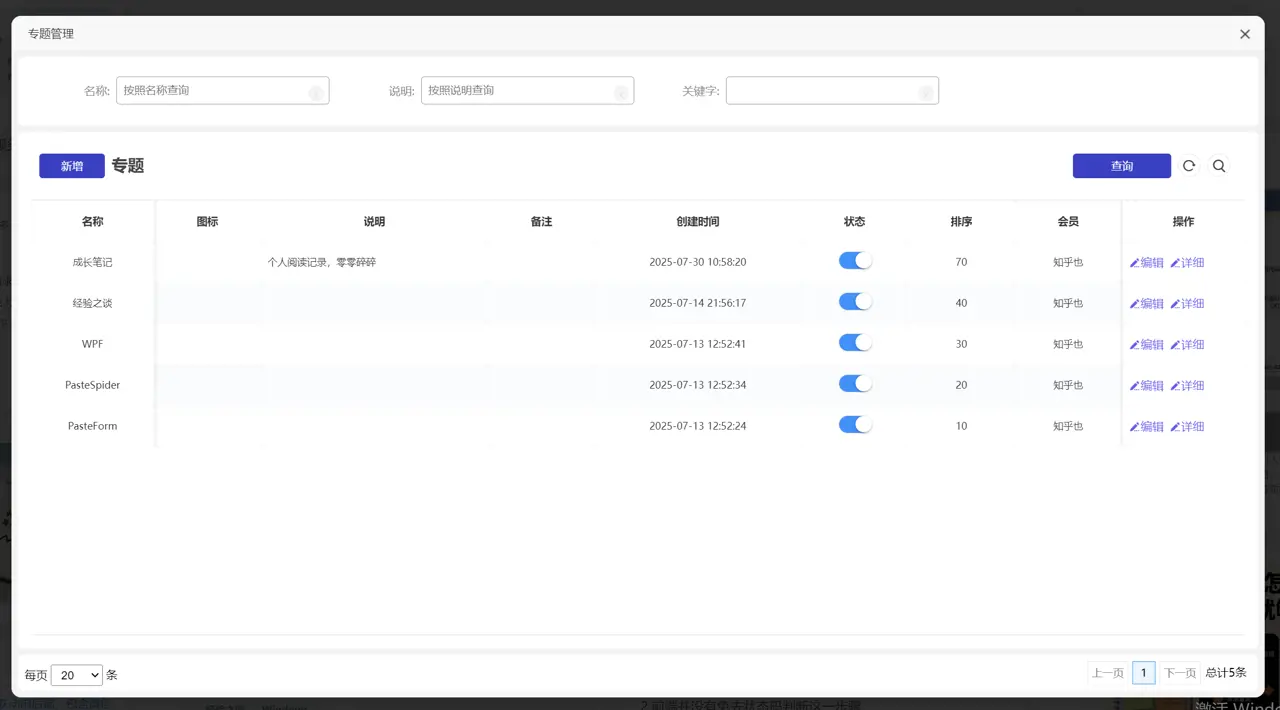This screenshot has height=710, width=1280.
Task: Edit the PasteForm row
Action: click(1147, 427)
